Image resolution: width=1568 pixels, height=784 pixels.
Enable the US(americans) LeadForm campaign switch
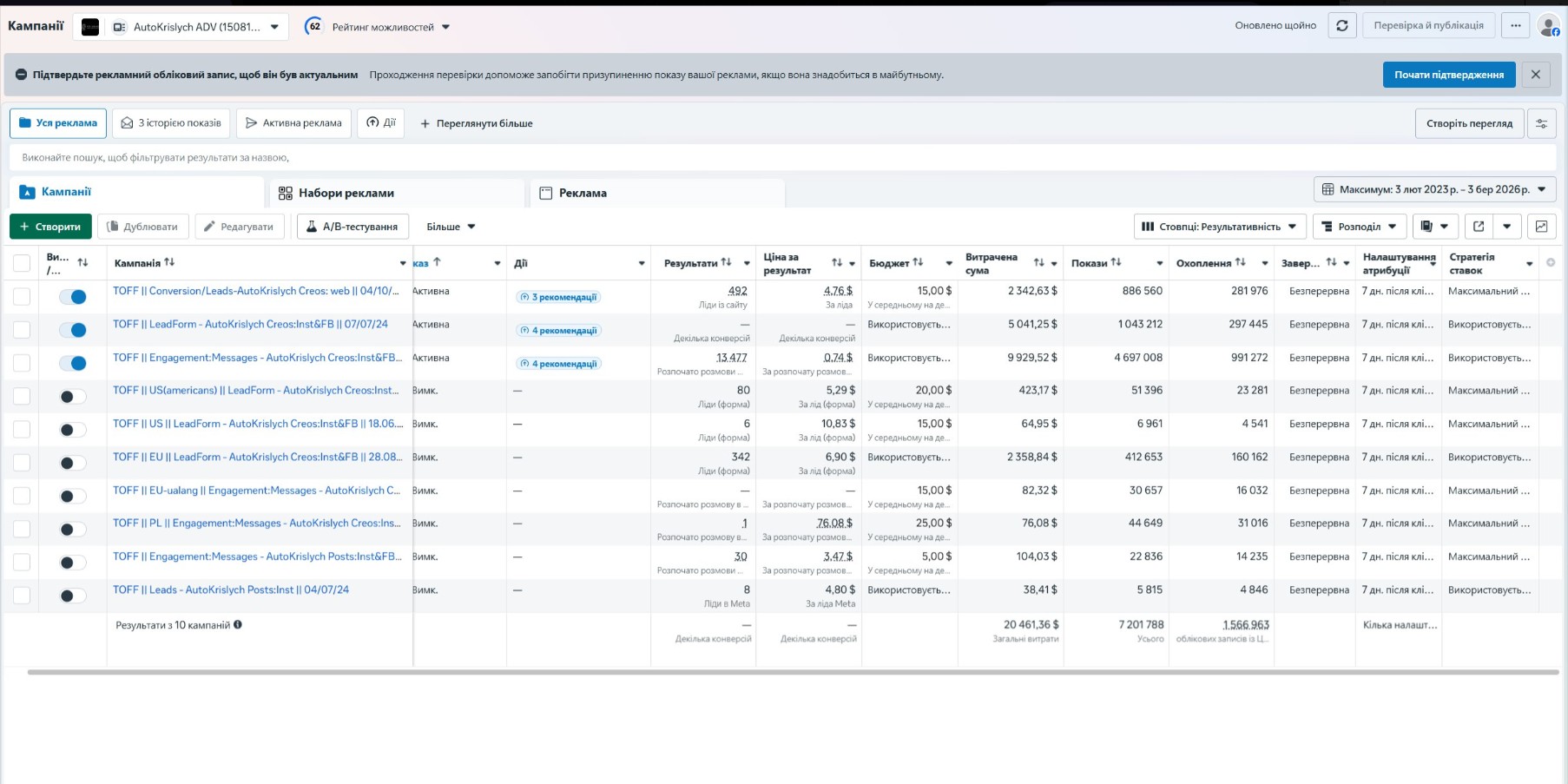click(73, 397)
